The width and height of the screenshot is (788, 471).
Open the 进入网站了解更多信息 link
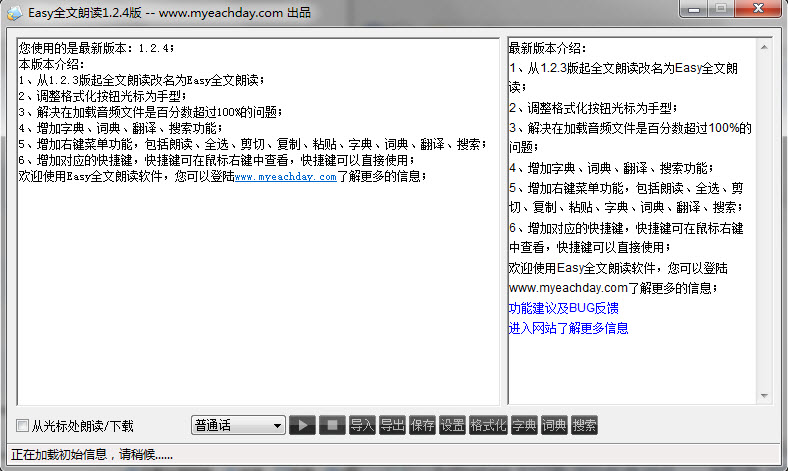(x=568, y=328)
